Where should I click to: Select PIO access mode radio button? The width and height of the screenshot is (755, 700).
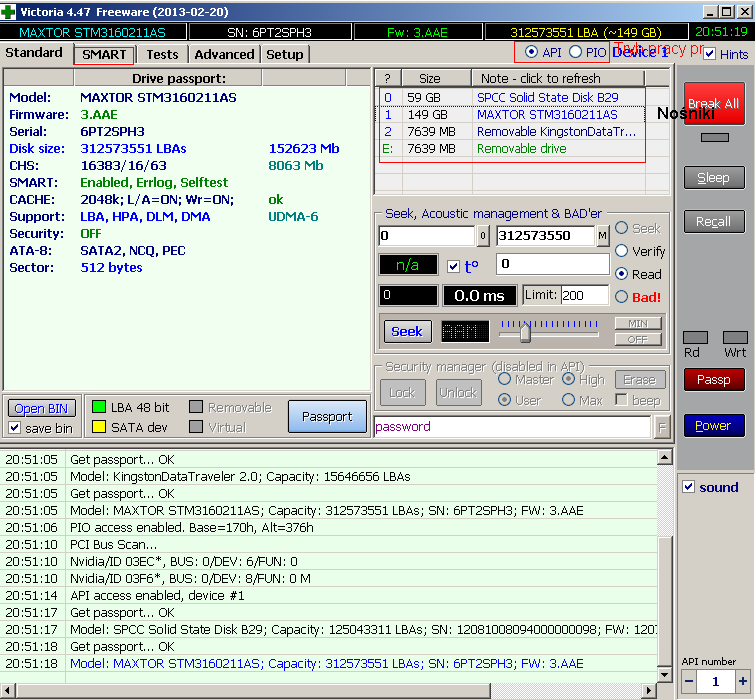click(575, 52)
